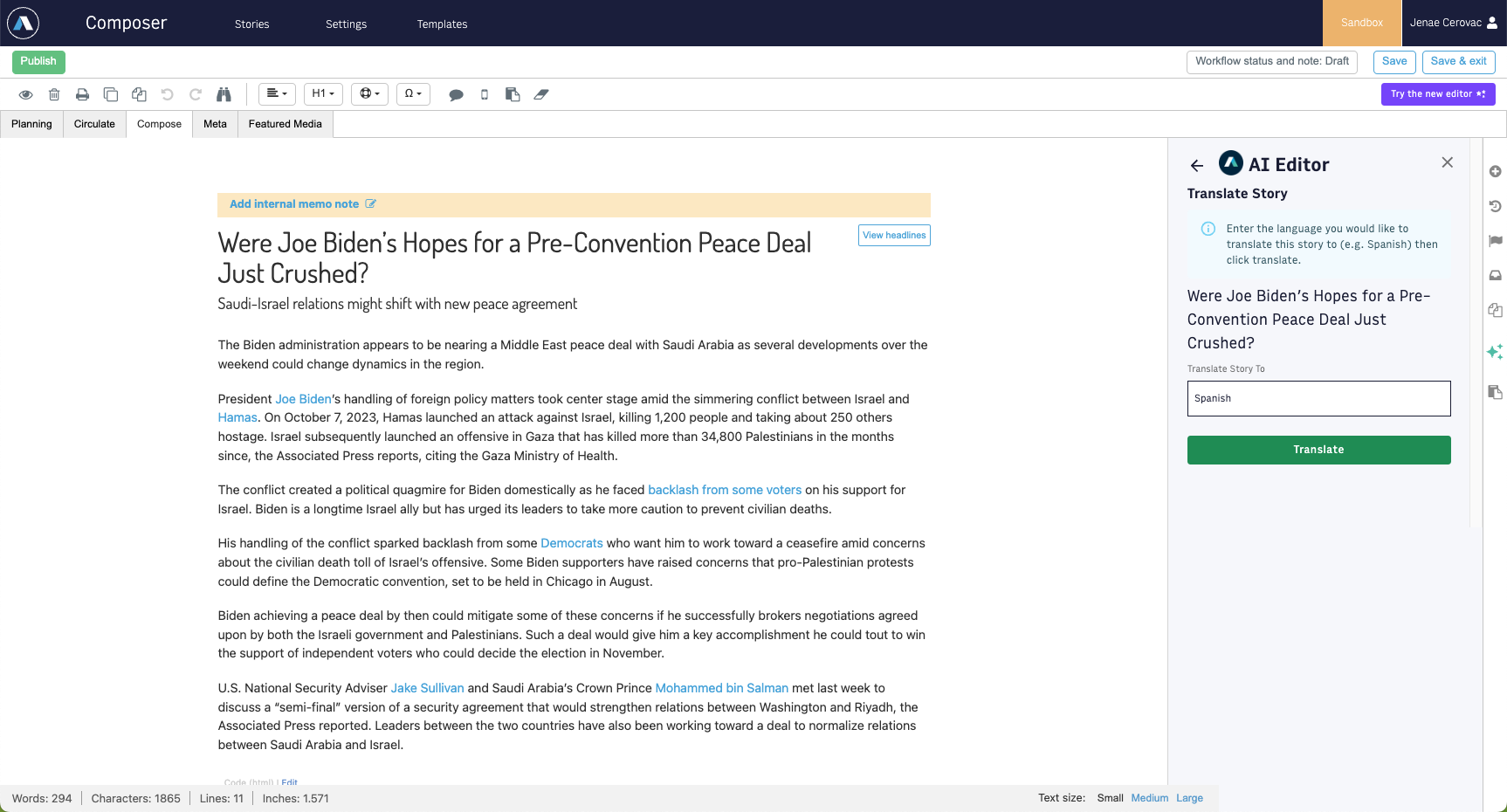Click the copy (stacked squares) toolbar icon
This screenshot has height=812, width=1507.
(111, 94)
